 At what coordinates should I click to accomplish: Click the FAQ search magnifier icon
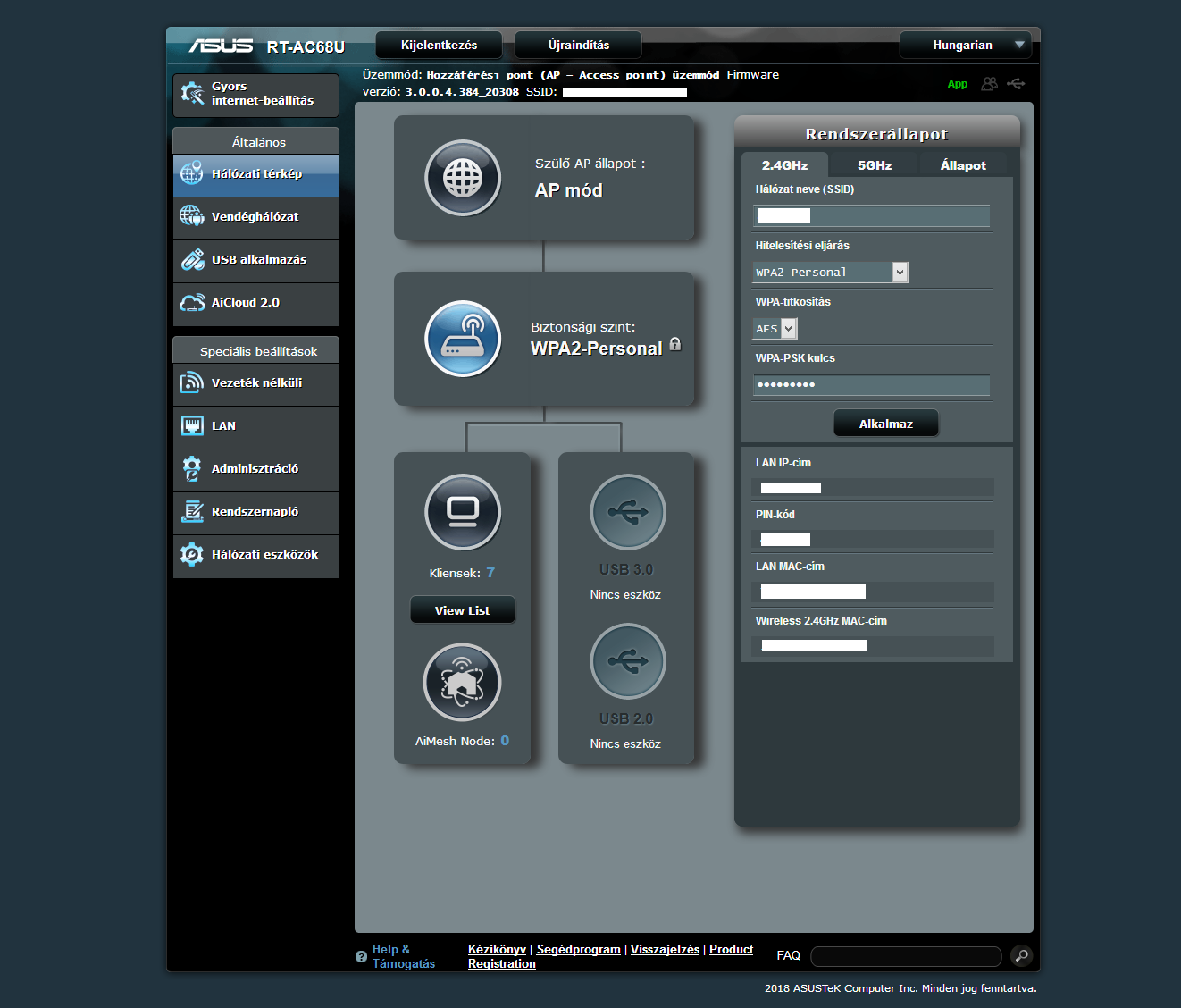(1021, 955)
